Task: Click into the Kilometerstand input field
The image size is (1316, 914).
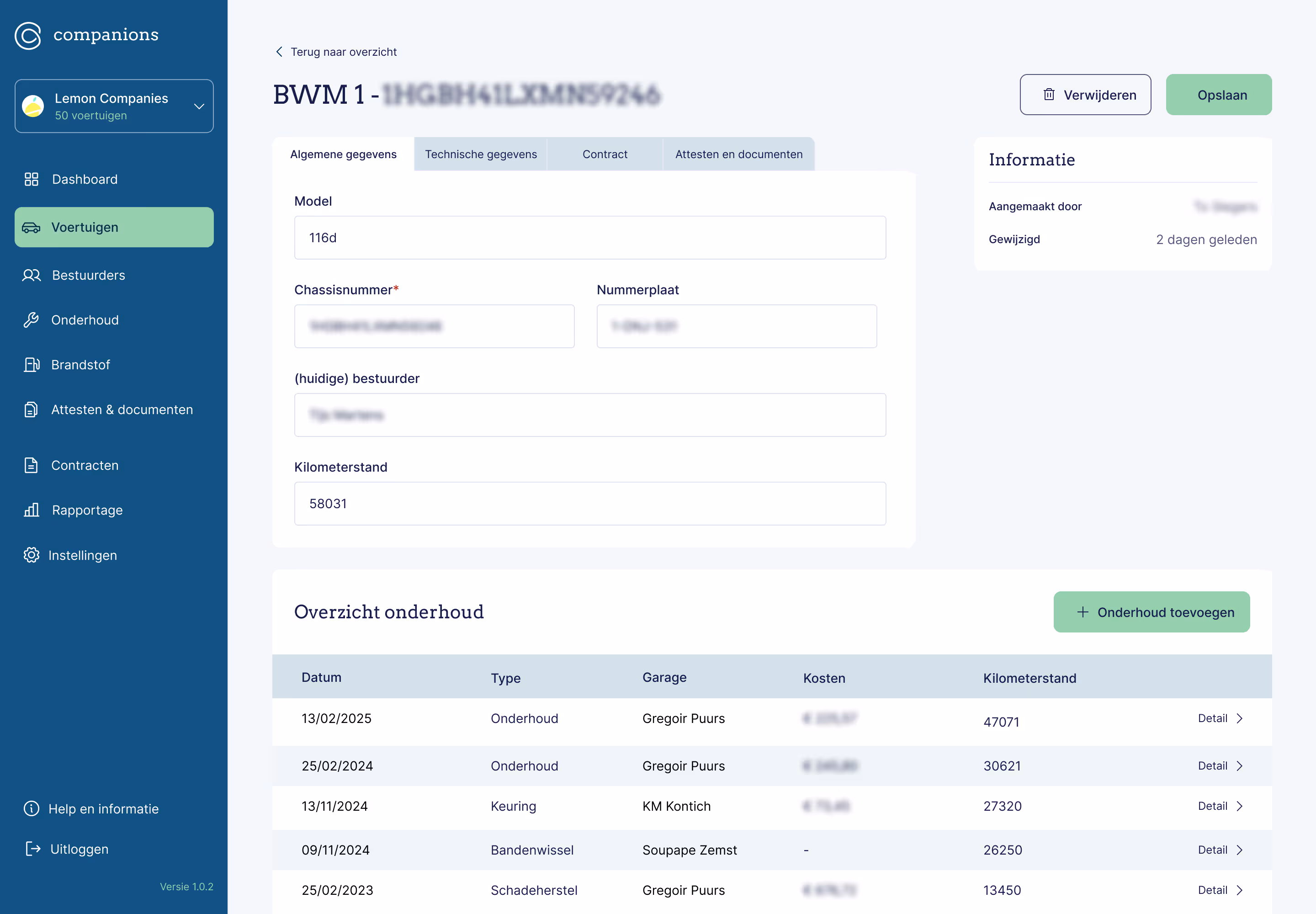Action: tap(590, 504)
